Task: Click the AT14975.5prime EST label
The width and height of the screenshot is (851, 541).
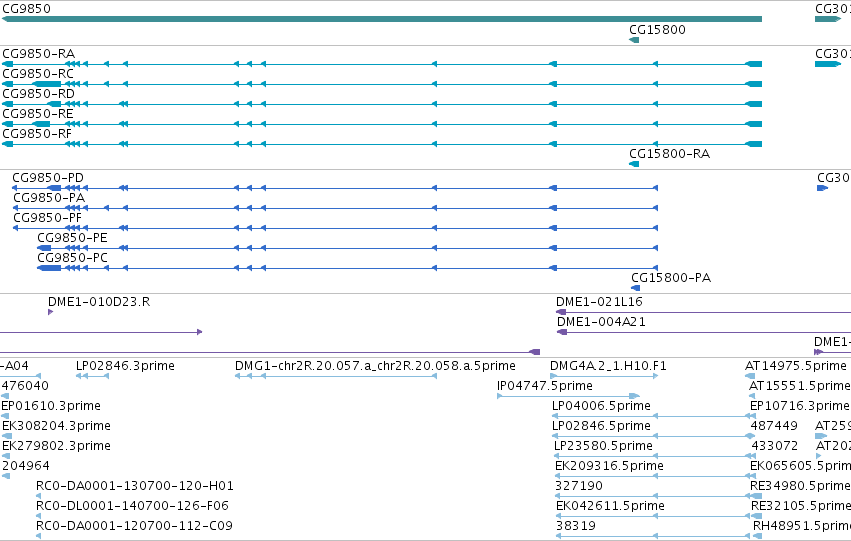Action: coord(796,366)
